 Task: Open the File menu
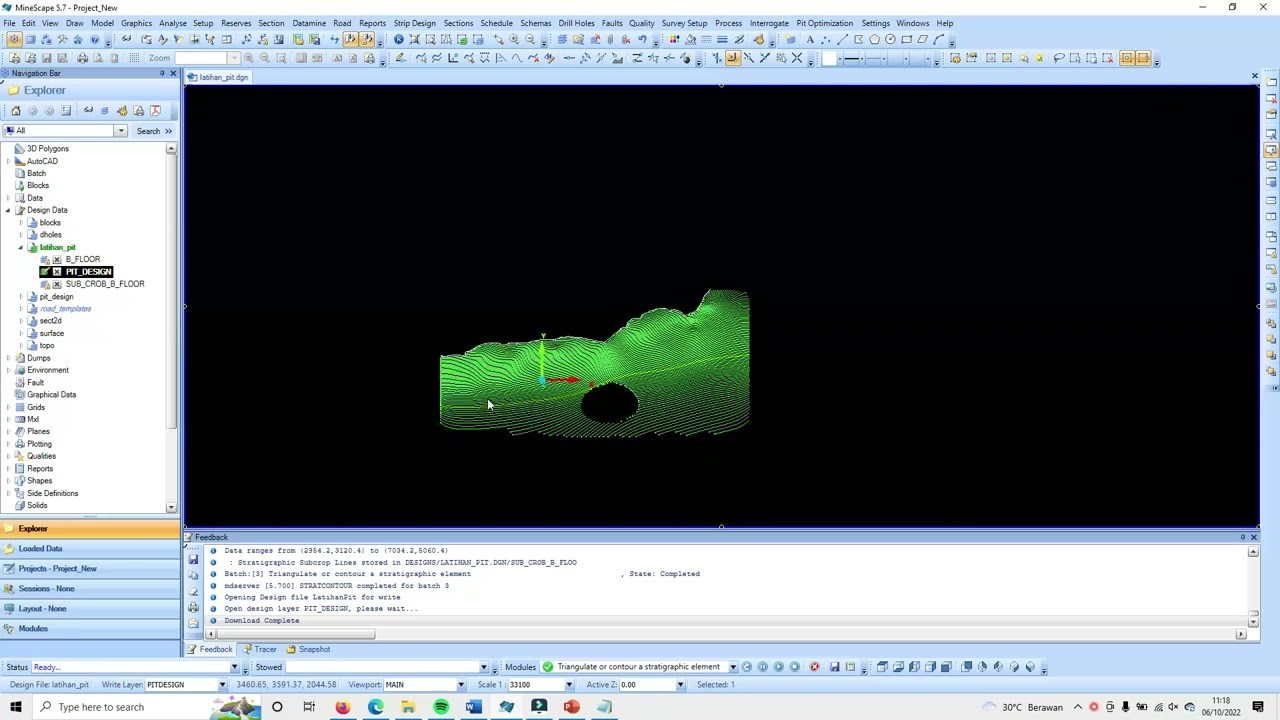[9, 23]
